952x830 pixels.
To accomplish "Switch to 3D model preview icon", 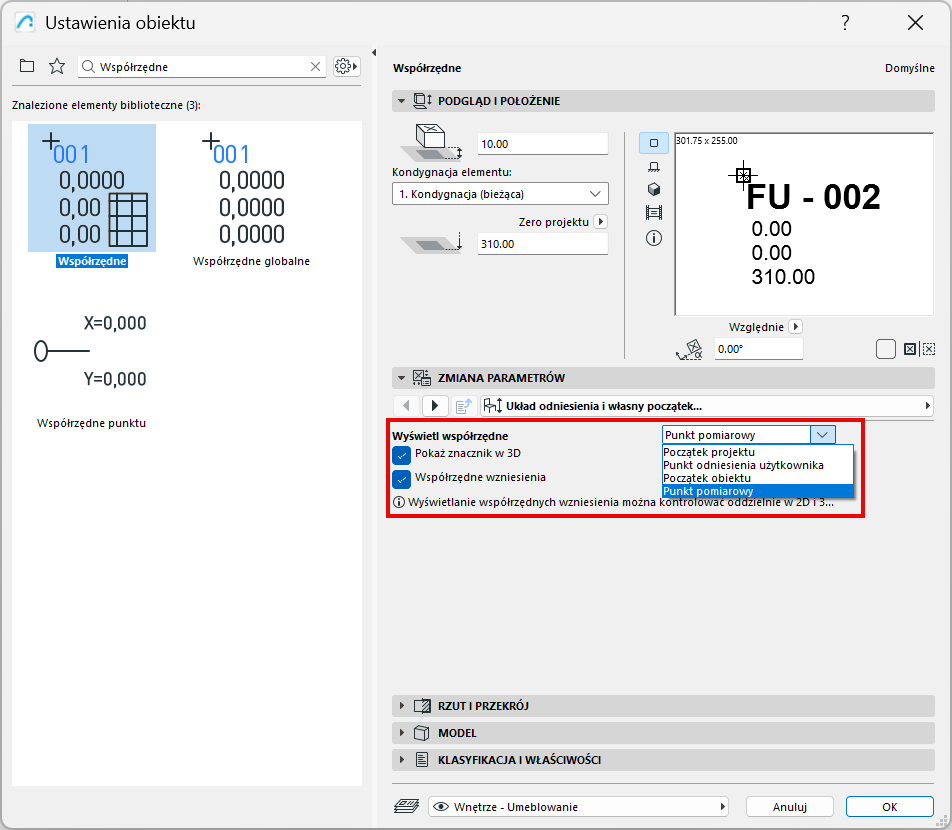I will click(x=653, y=189).
